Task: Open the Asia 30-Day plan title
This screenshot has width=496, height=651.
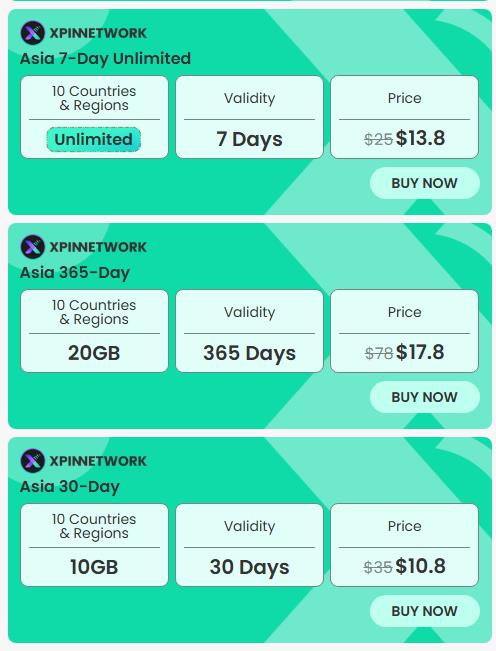Action: [70, 487]
